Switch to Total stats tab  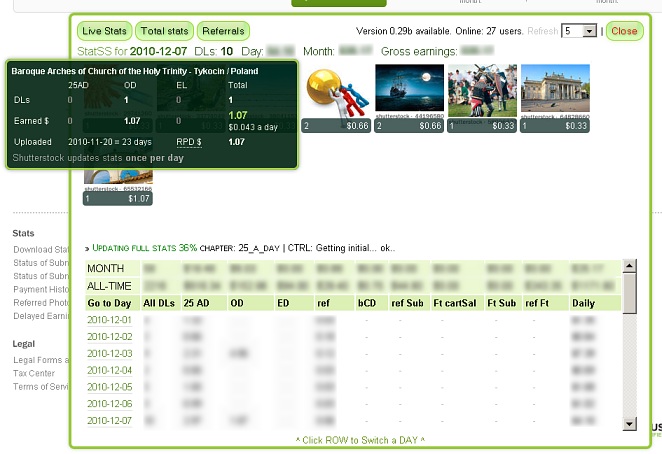pos(164,31)
